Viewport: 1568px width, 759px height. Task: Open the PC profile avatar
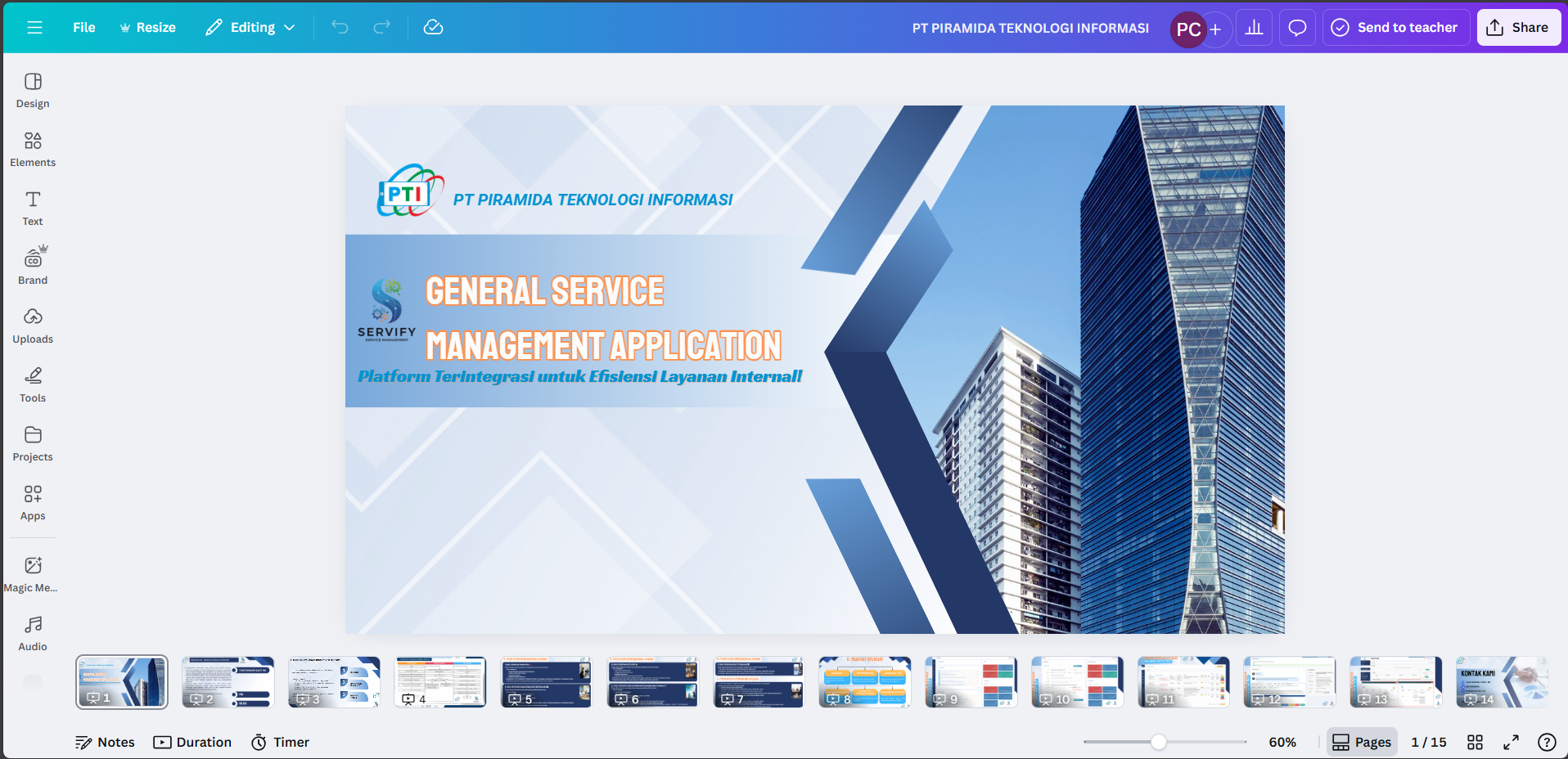[x=1188, y=29]
